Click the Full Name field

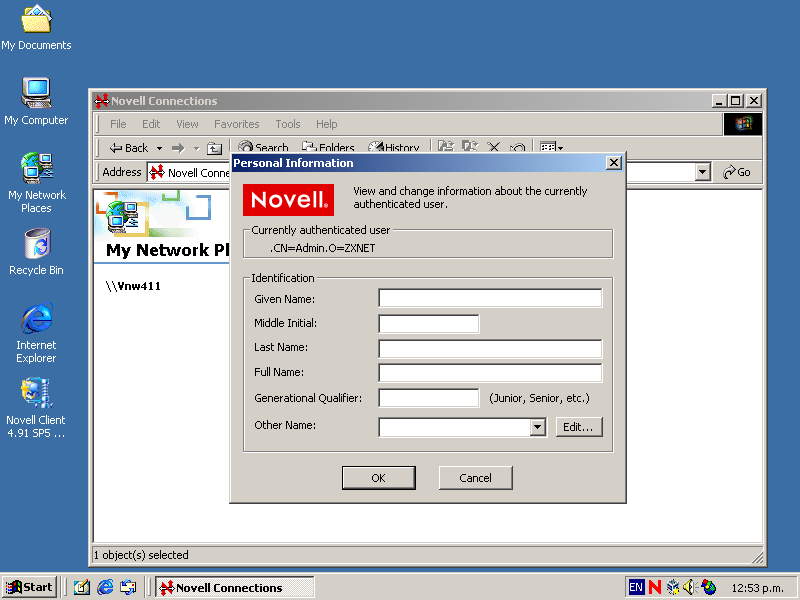490,373
